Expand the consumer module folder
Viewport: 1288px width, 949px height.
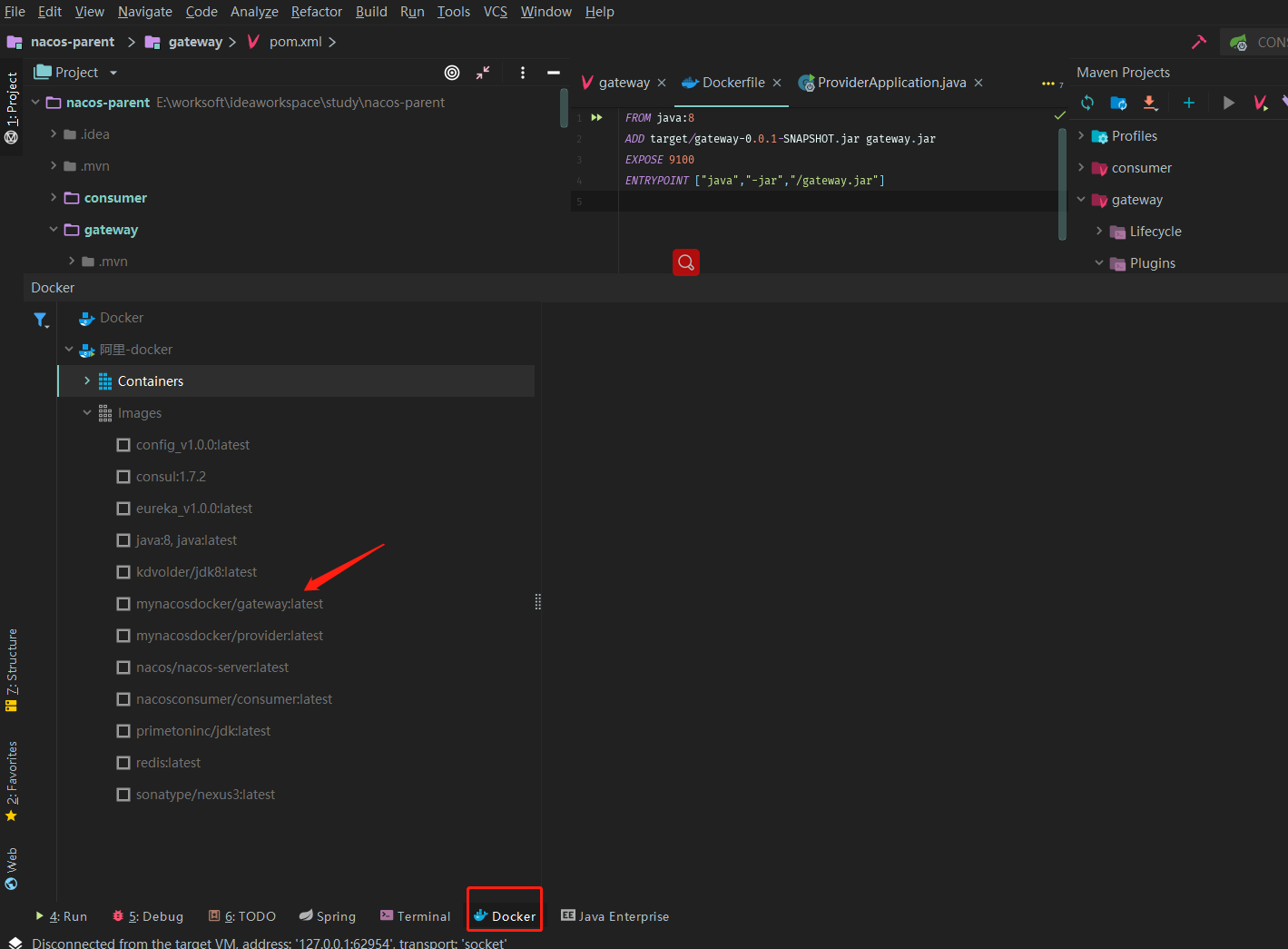click(x=54, y=197)
